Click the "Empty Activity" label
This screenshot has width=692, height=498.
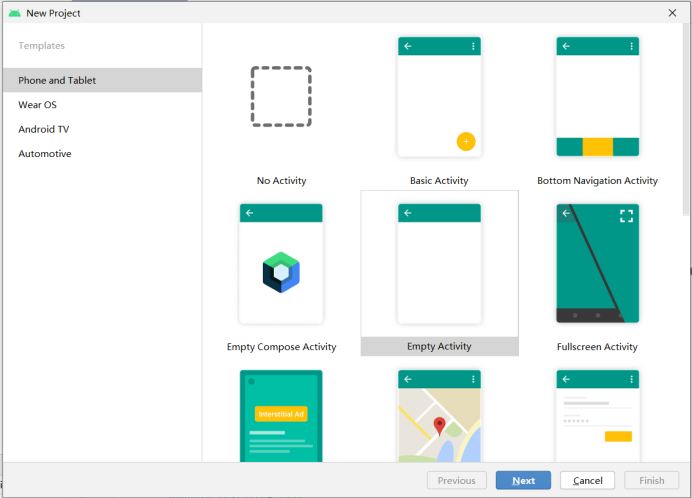[439, 347]
